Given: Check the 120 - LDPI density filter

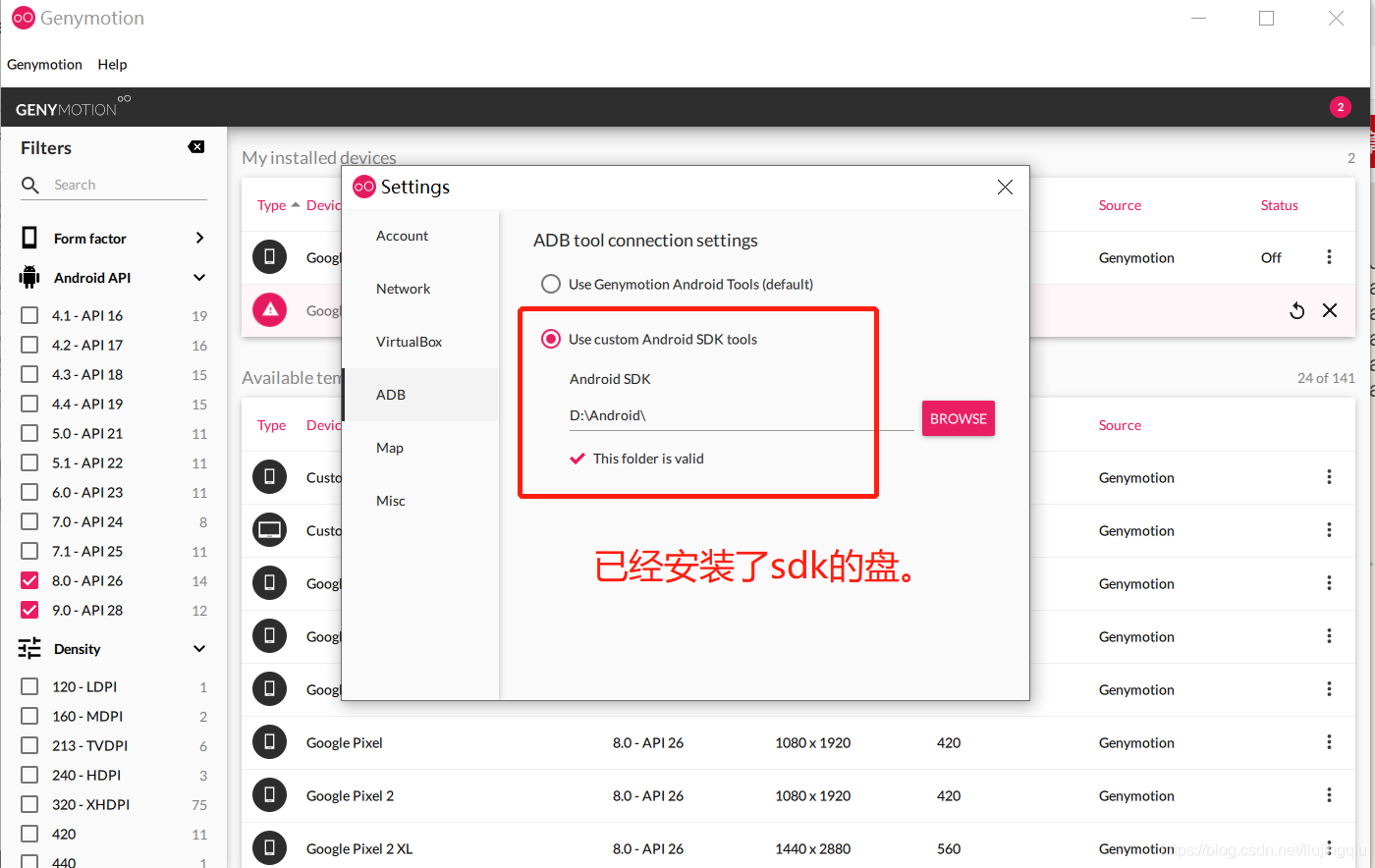Looking at the screenshot, I should tap(29, 686).
